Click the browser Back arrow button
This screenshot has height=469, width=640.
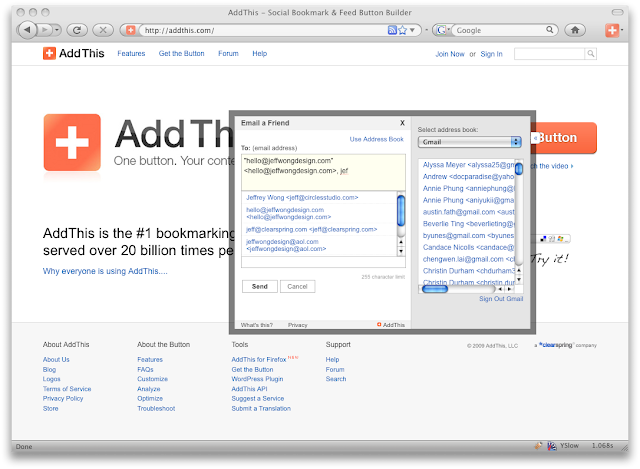click(27, 30)
